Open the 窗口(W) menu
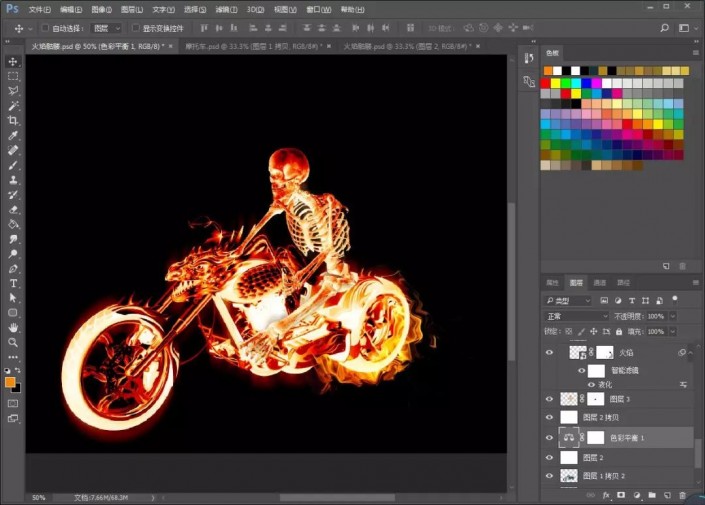Screen dimensions: 705x505 [x=318, y=9]
